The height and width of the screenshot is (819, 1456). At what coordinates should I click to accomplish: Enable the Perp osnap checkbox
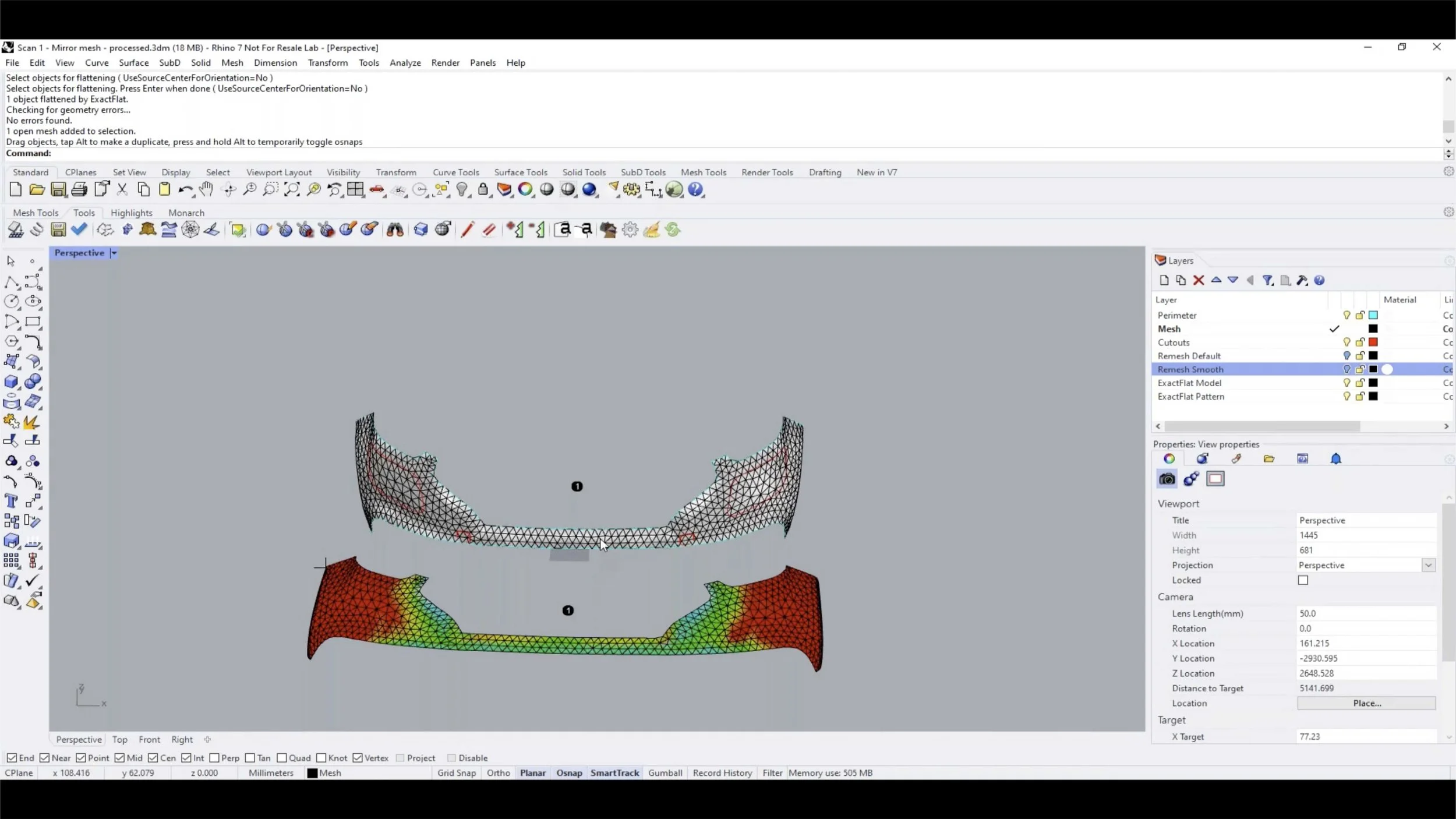pyautogui.click(x=214, y=758)
